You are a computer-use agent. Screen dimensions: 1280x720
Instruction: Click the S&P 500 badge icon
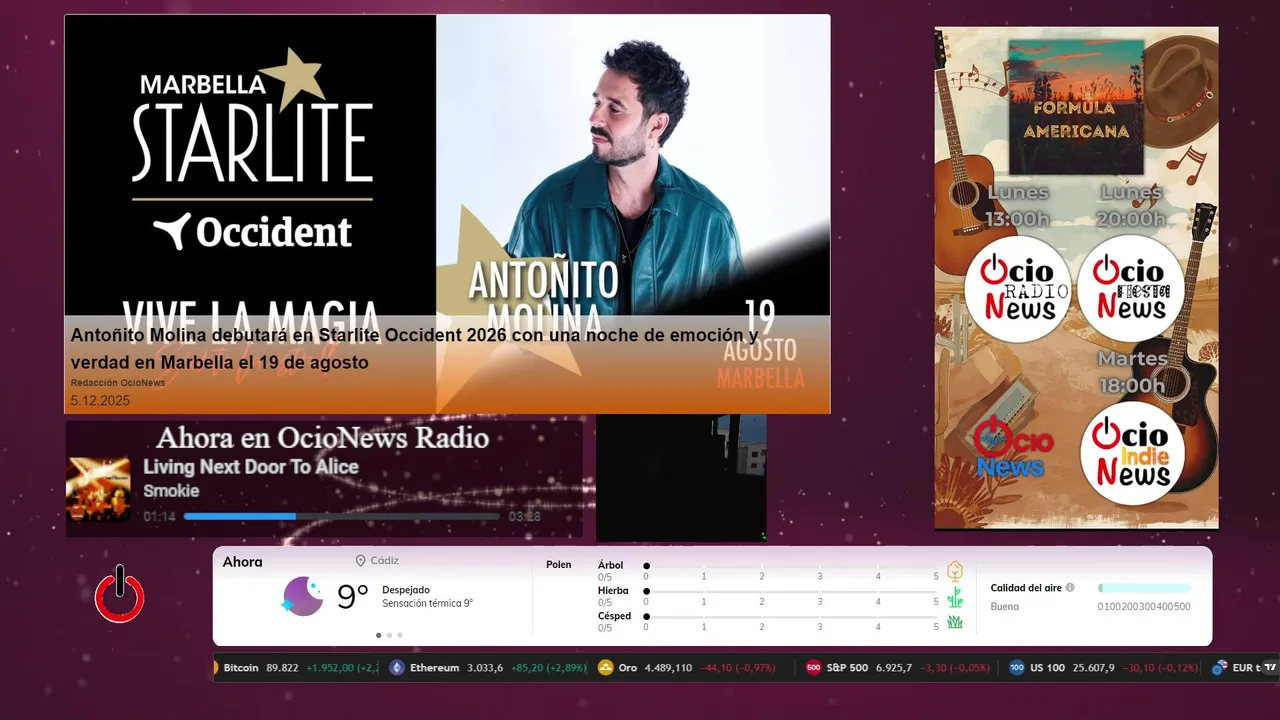813,667
